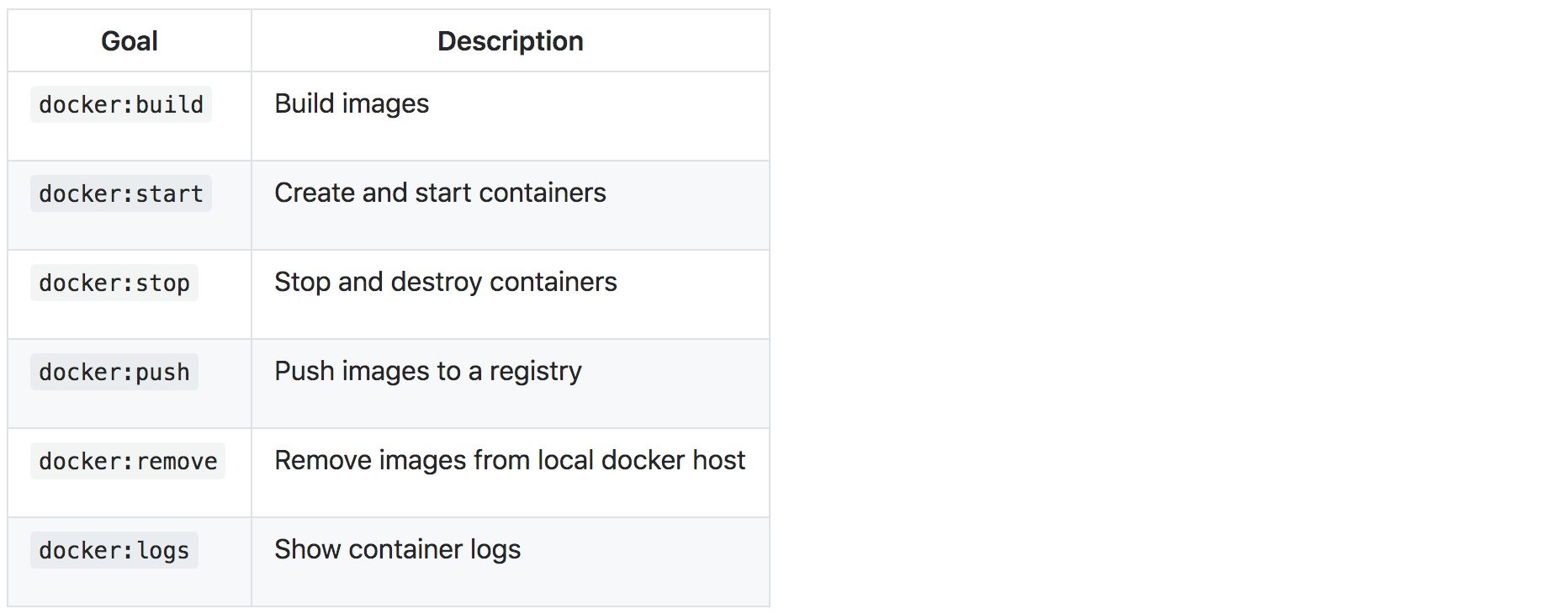Select the docker:remove goal code
The height and width of the screenshot is (614, 1568).
click(x=128, y=462)
